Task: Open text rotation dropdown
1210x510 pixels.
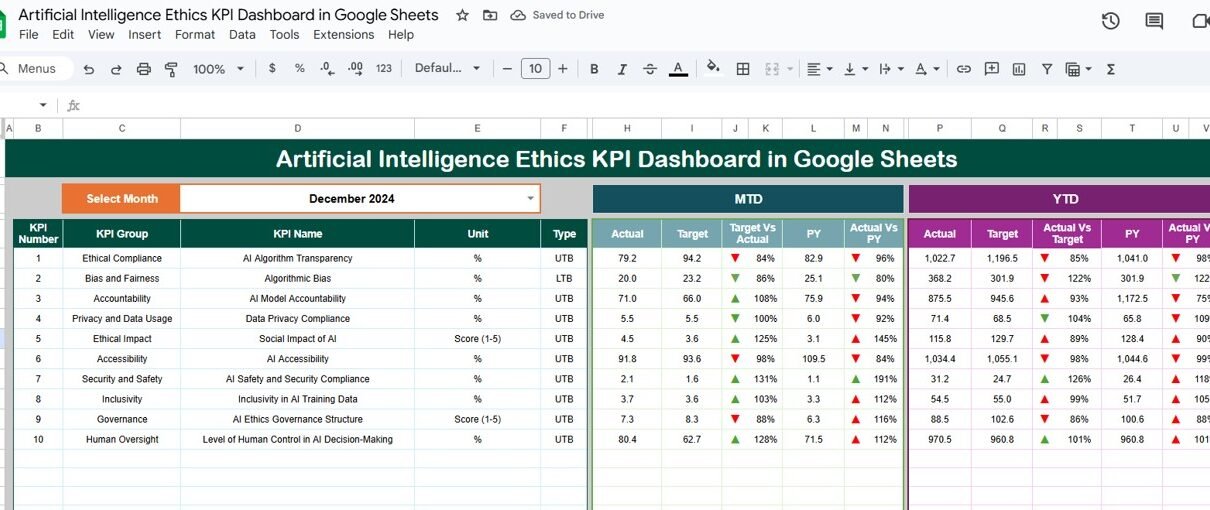Action: point(927,69)
